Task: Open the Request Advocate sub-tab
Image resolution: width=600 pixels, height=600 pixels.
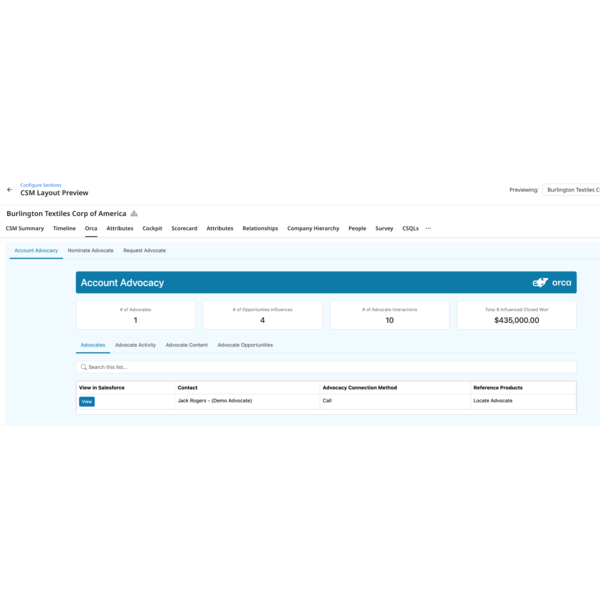Action: (145, 251)
